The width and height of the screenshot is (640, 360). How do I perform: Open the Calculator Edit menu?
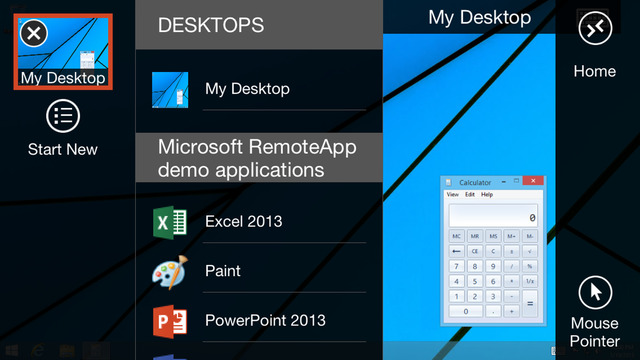point(470,195)
